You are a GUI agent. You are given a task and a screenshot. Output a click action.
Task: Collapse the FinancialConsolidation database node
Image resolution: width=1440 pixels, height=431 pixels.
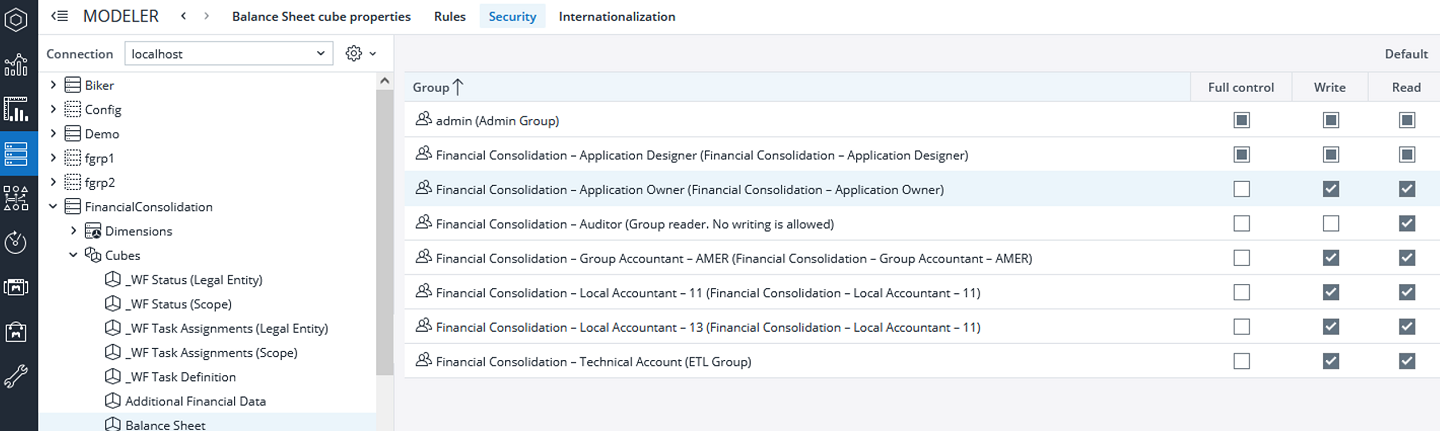53,207
